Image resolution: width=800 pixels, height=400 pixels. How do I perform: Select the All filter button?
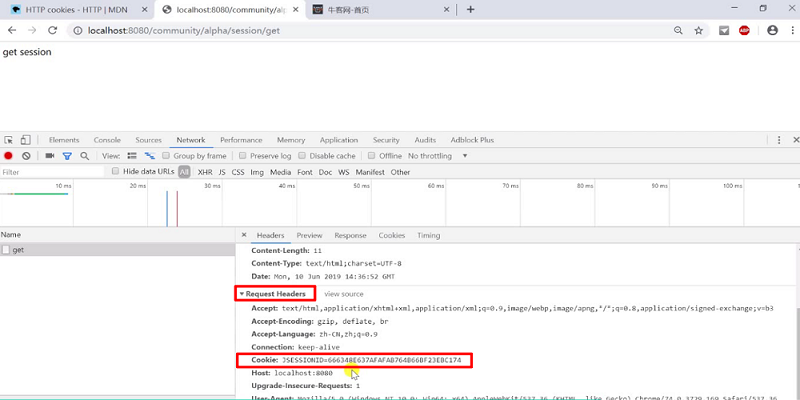coord(184,172)
